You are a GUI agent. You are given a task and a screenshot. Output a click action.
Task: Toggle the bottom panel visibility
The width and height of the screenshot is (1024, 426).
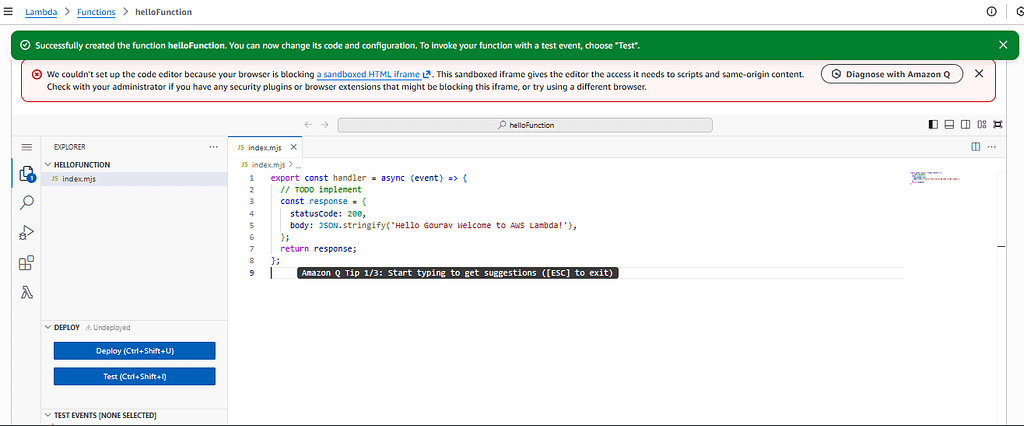pyautogui.click(x=950, y=125)
